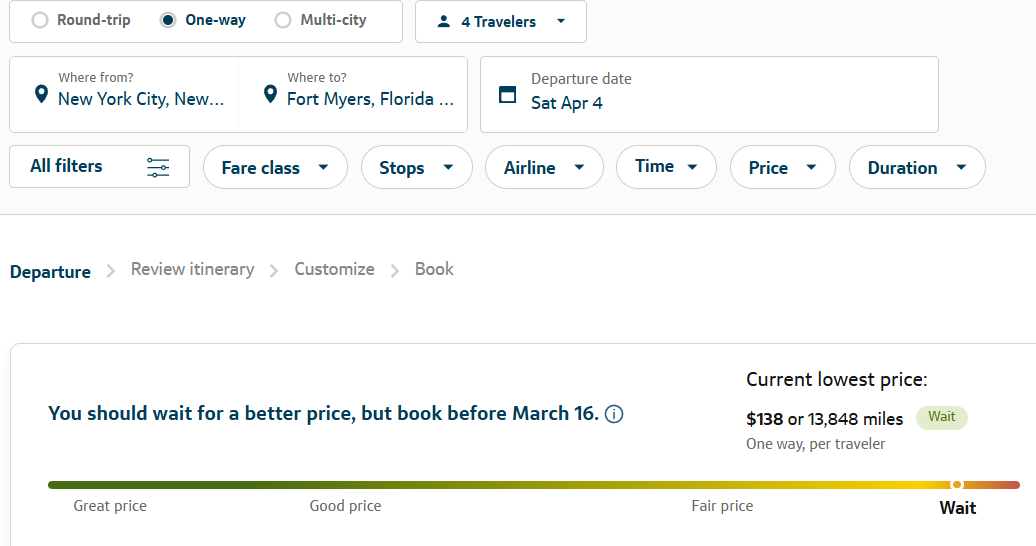Open the Duration filter dropdown
The height and width of the screenshot is (546, 1036).
[916, 168]
